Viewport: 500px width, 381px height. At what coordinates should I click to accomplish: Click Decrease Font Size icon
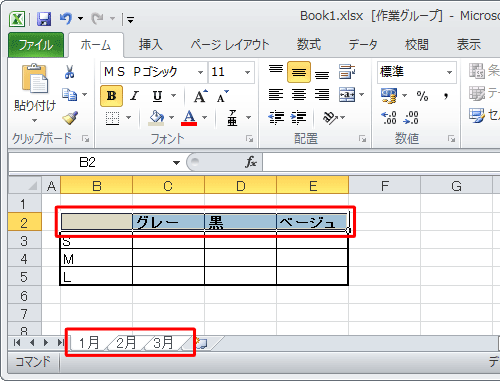222,96
